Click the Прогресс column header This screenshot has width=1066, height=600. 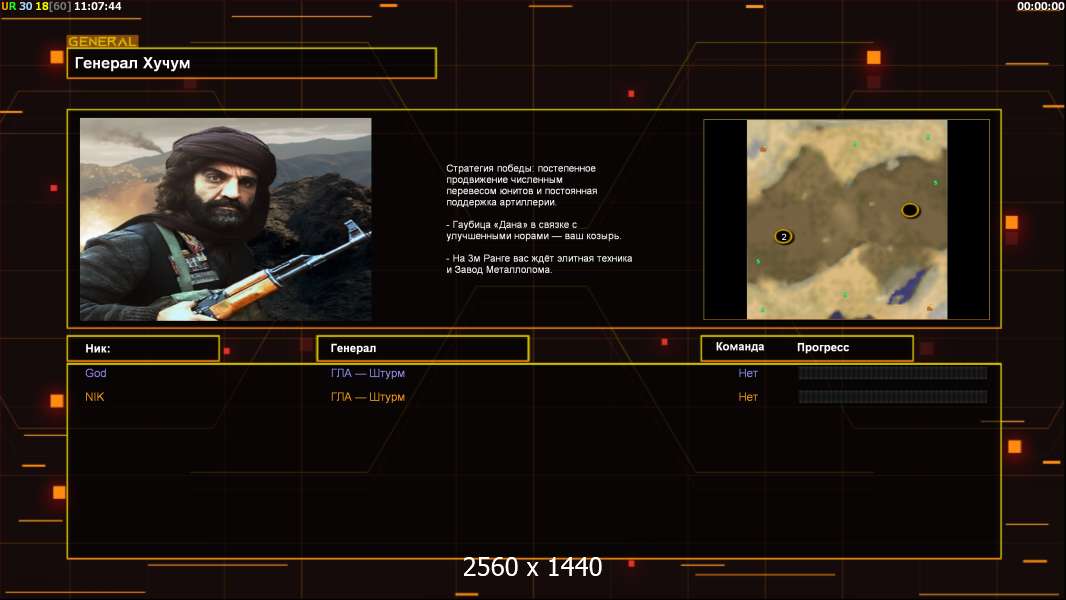(x=823, y=347)
